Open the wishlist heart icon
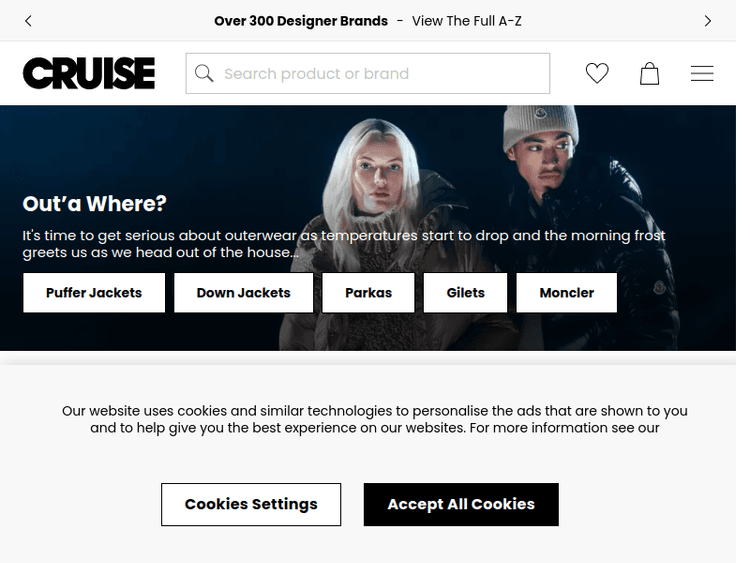750x563 pixels. click(x=597, y=73)
